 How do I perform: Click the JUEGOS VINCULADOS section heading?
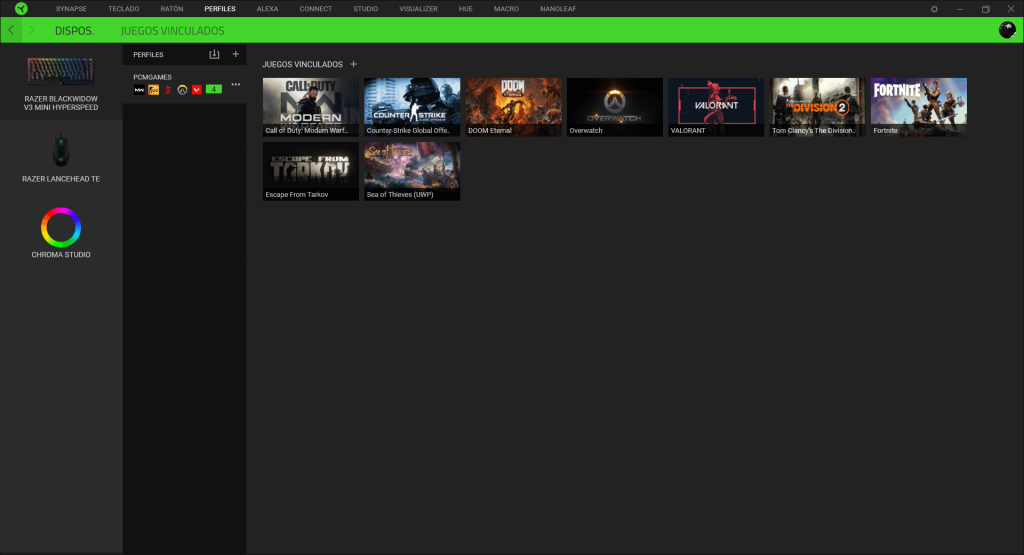(x=302, y=64)
